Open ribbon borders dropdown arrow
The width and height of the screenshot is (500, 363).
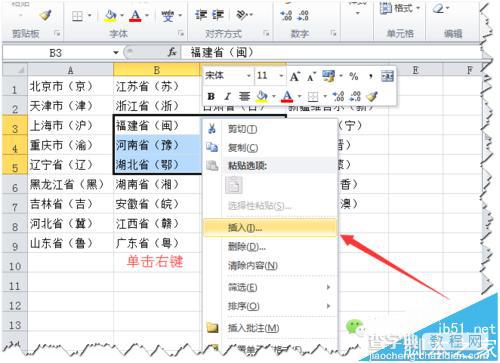(x=89, y=15)
